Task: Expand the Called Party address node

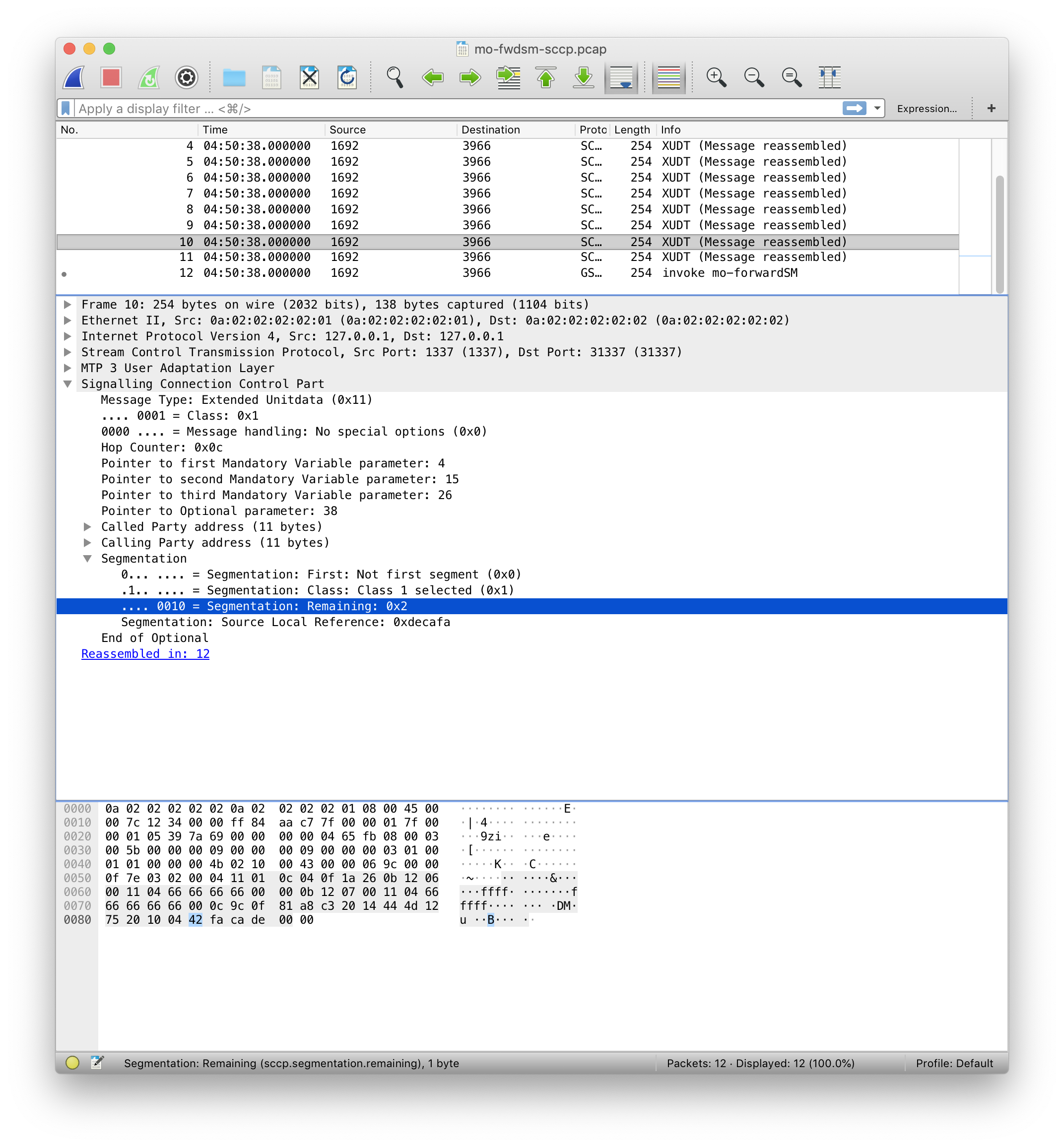Action: click(x=87, y=527)
